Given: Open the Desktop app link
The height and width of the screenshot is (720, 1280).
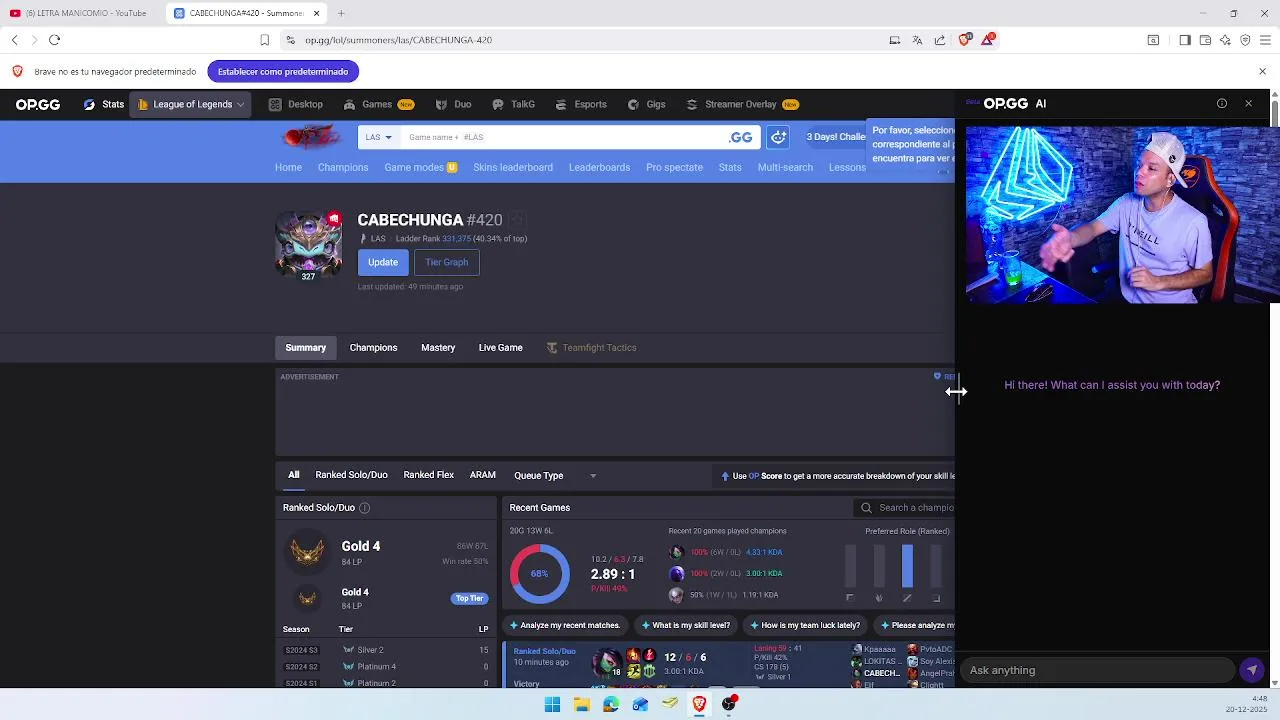Looking at the screenshot, I should (296, 104).
